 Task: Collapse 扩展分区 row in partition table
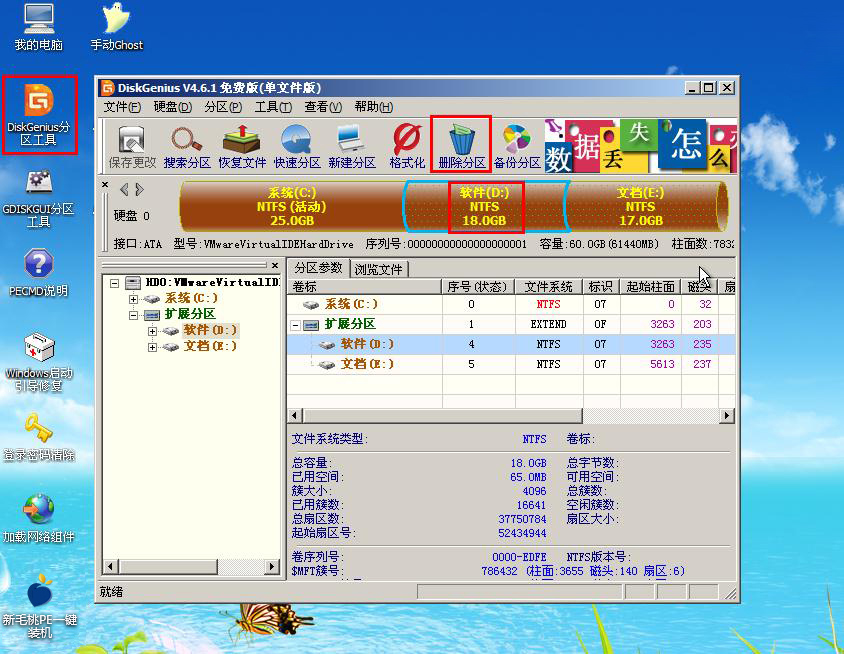(295, 325)
